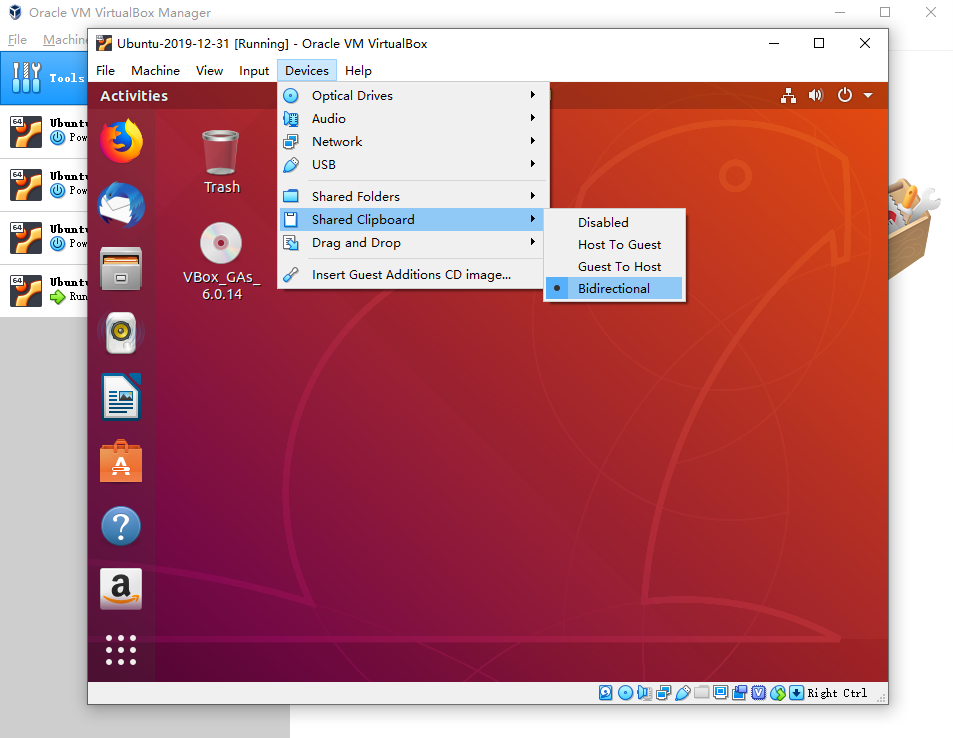
Task: Expand the Audio submenu arrow
Action: pos(532,118)
